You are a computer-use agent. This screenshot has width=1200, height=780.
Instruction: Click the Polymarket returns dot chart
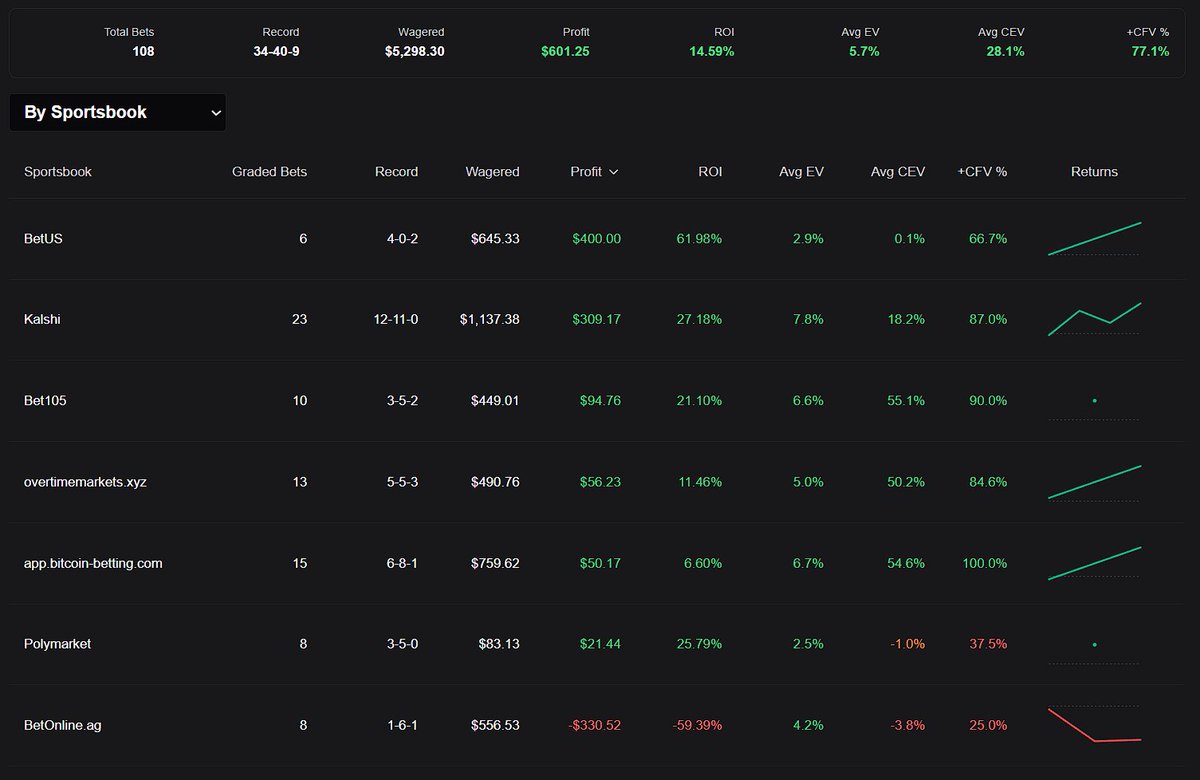pyautogui.click(x=1094, y=644)
